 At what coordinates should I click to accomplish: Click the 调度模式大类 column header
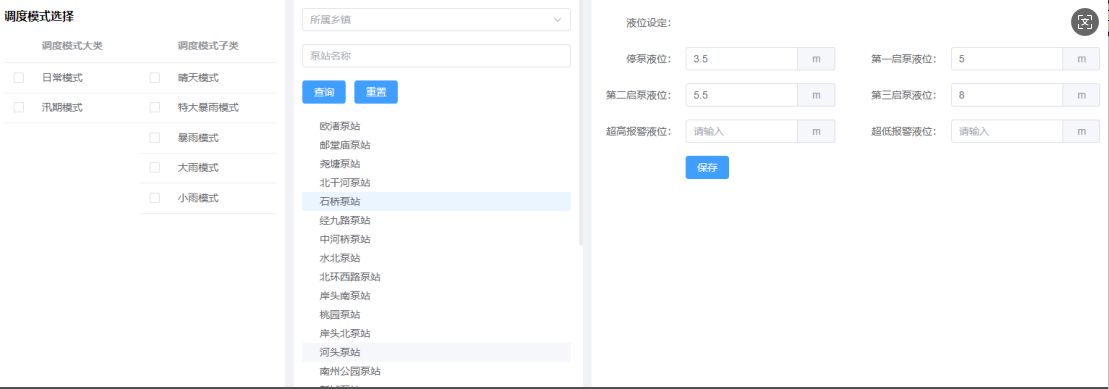click(72, 45)
